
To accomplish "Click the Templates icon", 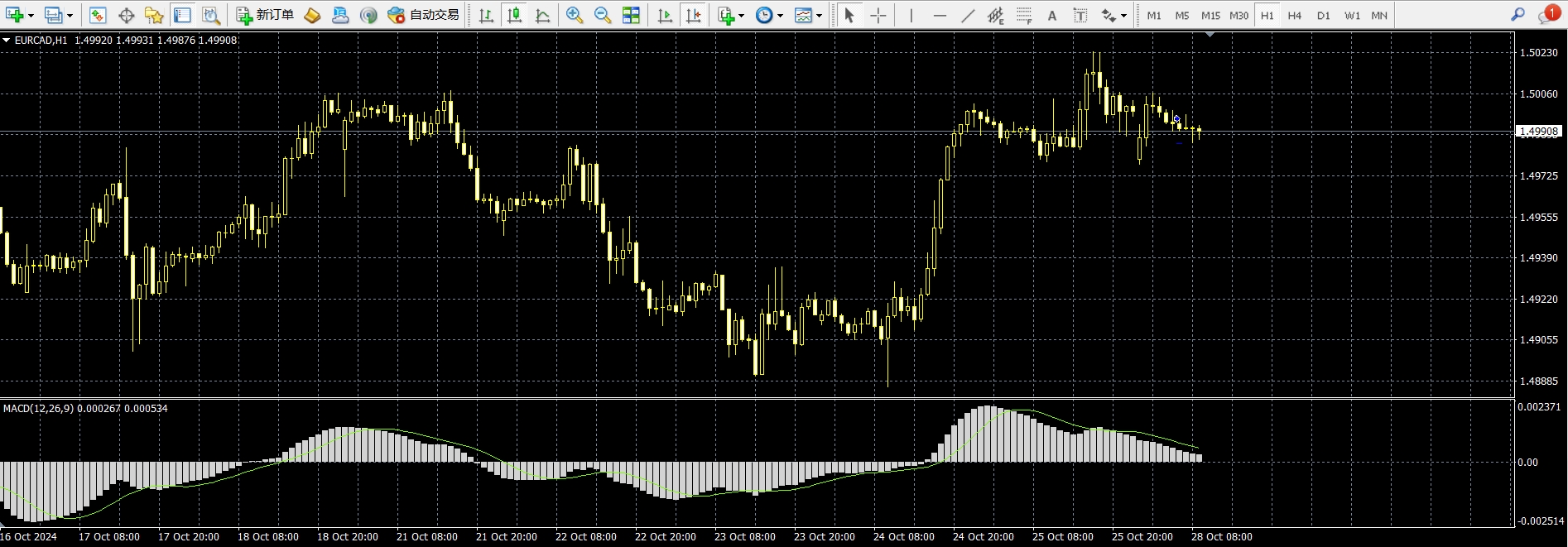I will click(803, 15).
